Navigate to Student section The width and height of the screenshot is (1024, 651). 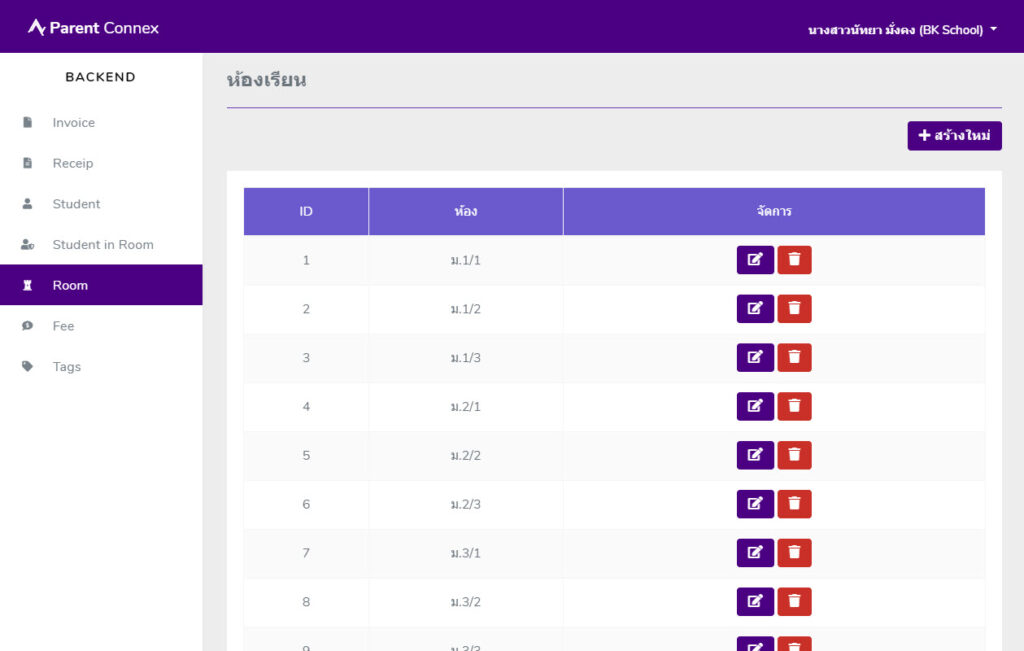point(76,204)
